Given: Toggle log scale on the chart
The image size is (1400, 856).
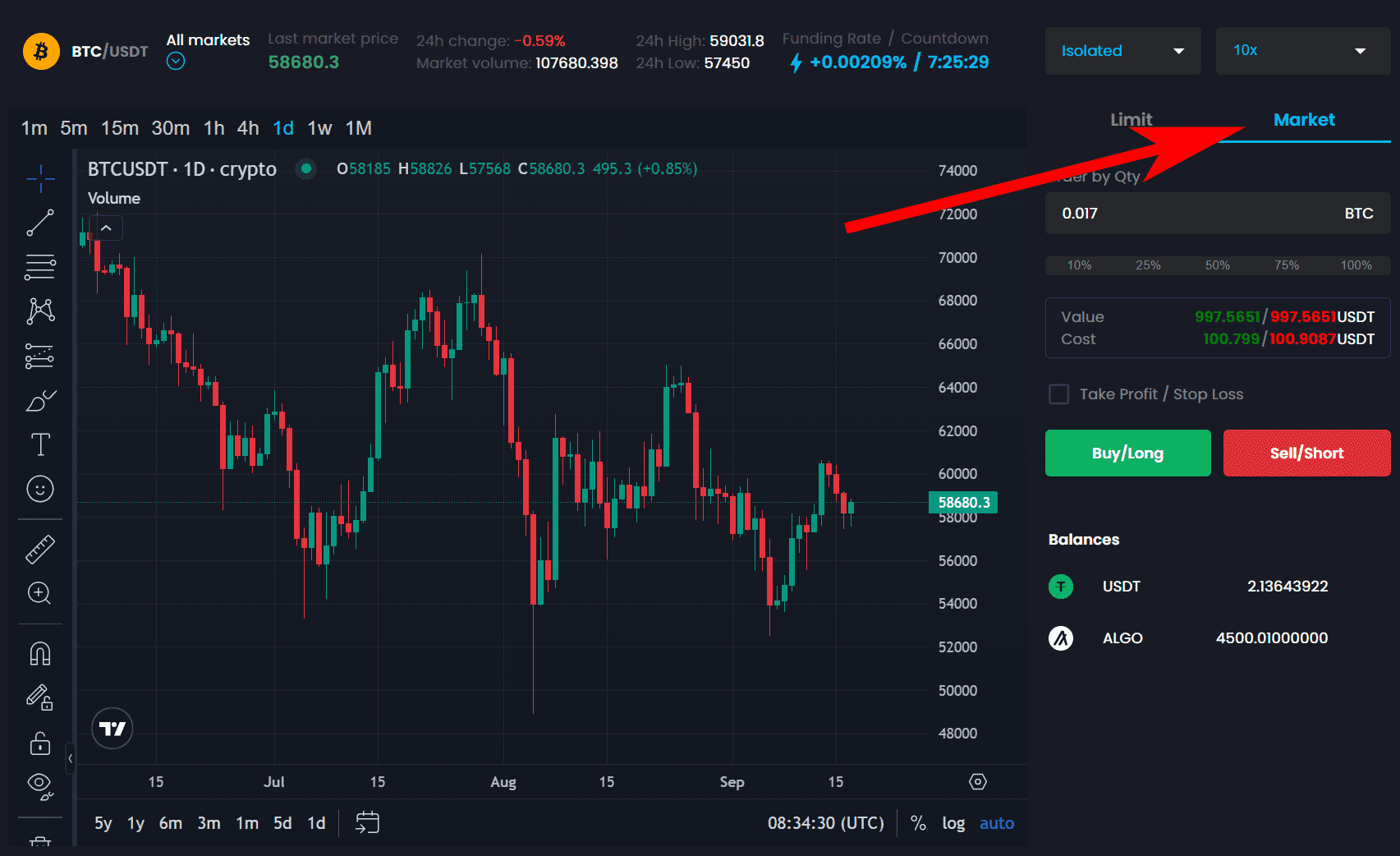Looking at the screenshot, I should click(x=953, y=823).
